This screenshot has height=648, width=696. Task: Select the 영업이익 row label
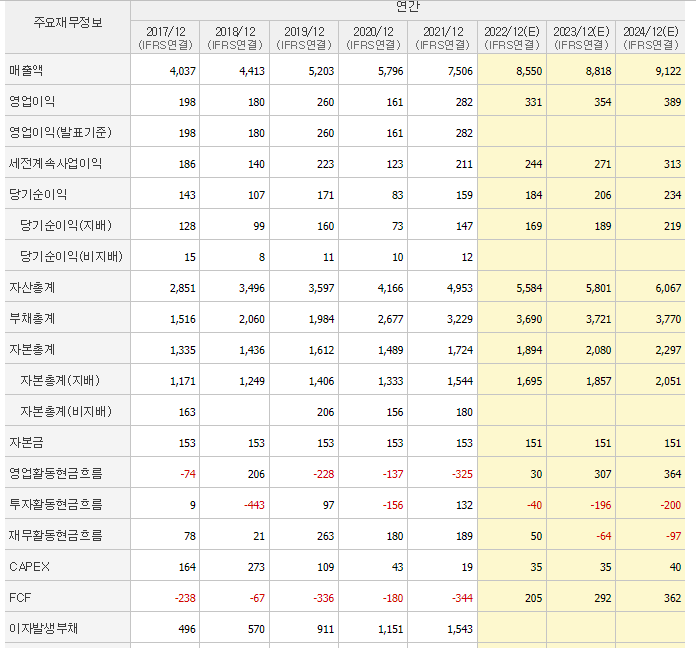32,102
